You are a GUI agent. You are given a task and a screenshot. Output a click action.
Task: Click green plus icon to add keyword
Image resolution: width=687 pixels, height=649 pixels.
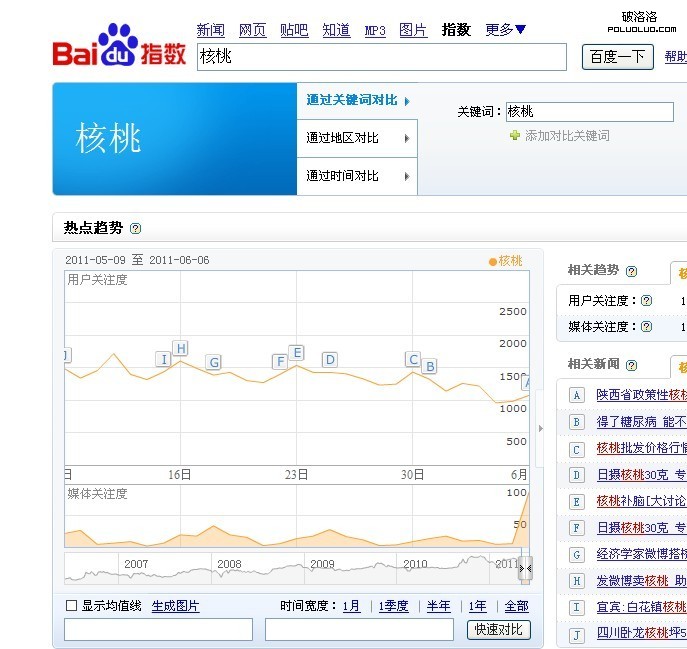pyautogui.click(x=515, y=135)
